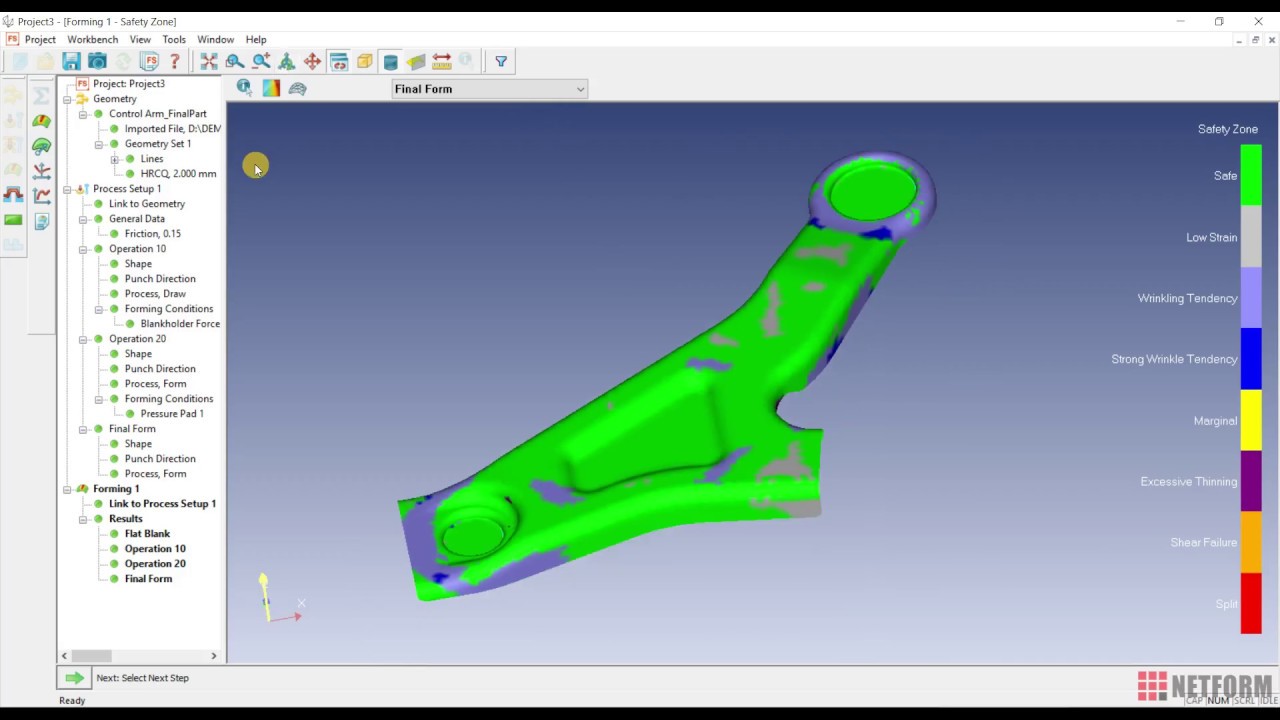
Task: Collapse the Geometry tree node
Action: [x=67, y=99]
